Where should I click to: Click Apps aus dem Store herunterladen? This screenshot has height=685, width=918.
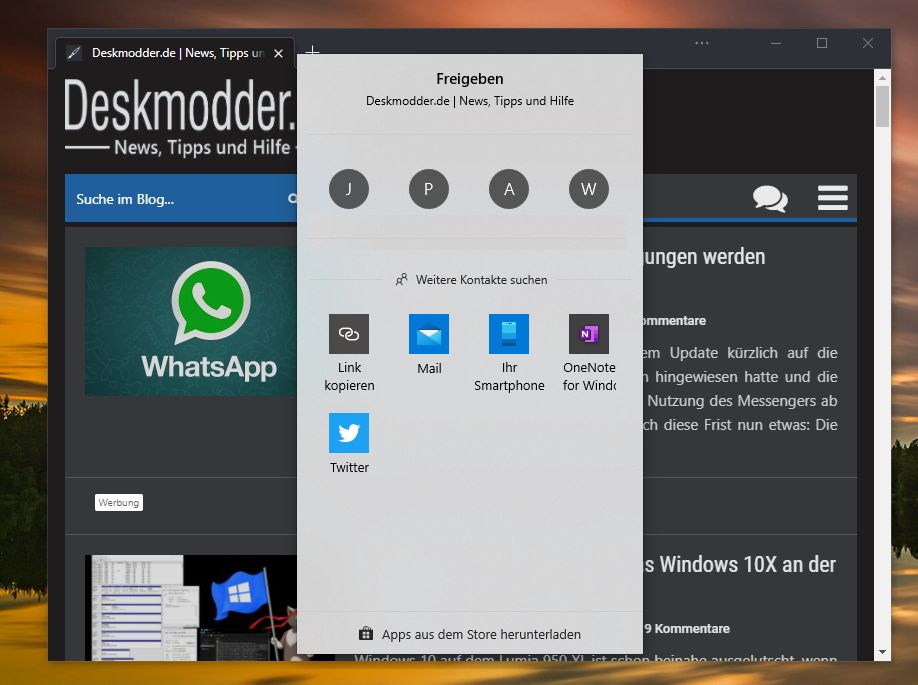(470, 634)
